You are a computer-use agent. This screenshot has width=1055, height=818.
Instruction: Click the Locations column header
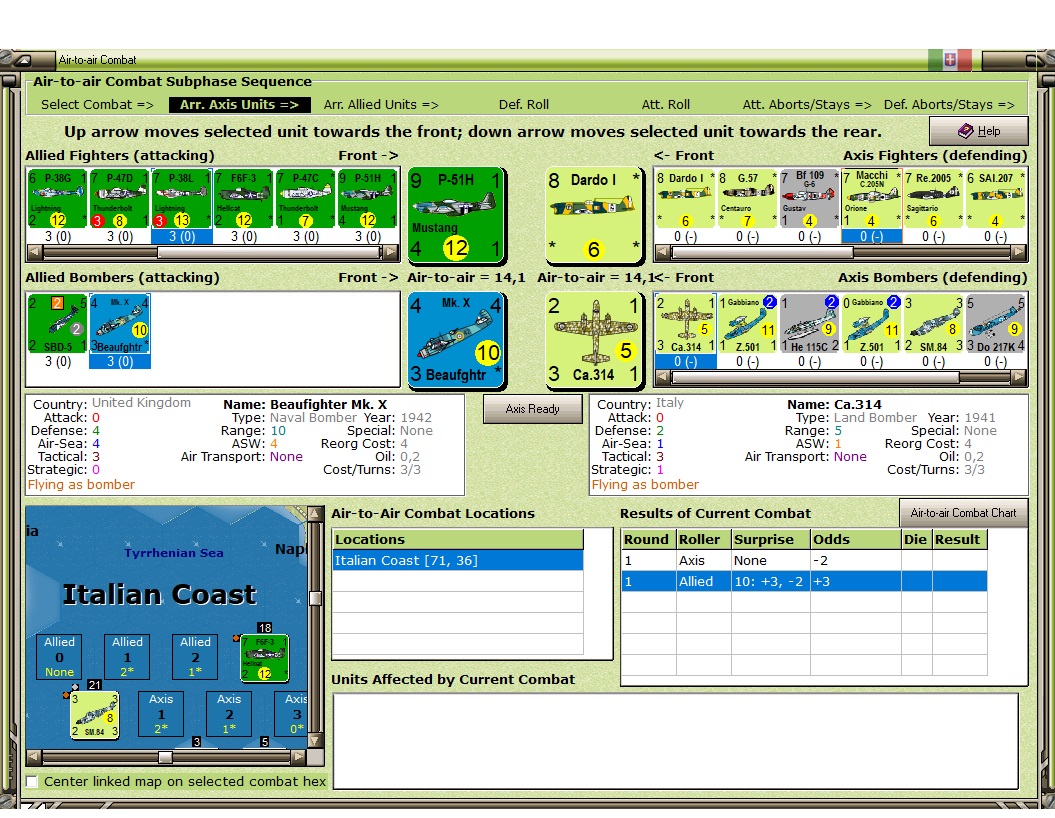coord(458,540)
